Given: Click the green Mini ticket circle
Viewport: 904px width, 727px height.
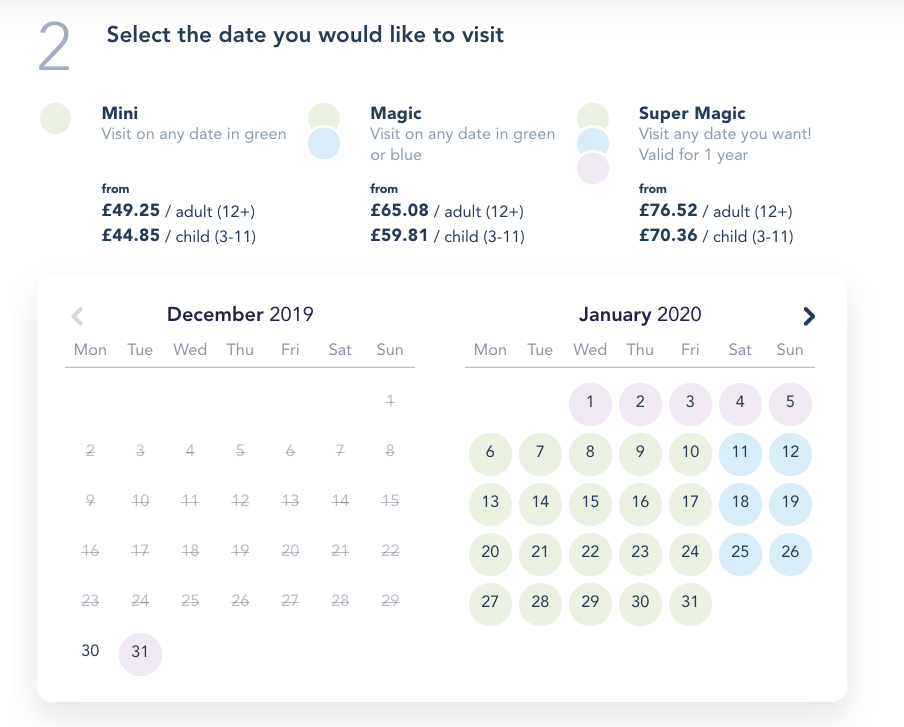Looking at the screenshot, I should (x=56, y=118).
